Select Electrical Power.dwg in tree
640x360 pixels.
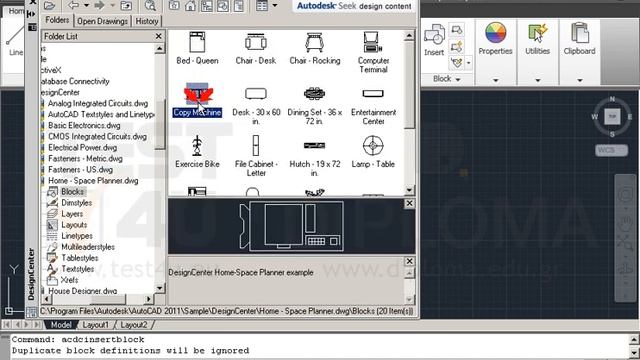(x=82, y=147)
